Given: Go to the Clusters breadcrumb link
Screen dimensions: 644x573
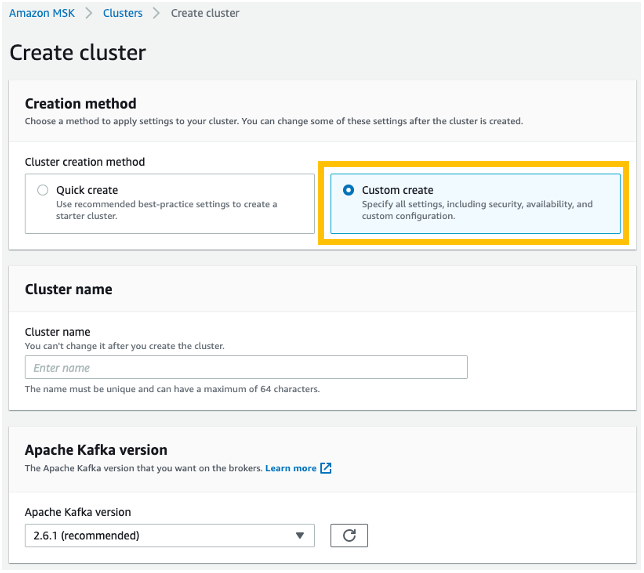Looking at the screenshot, I should pos(122,13).
